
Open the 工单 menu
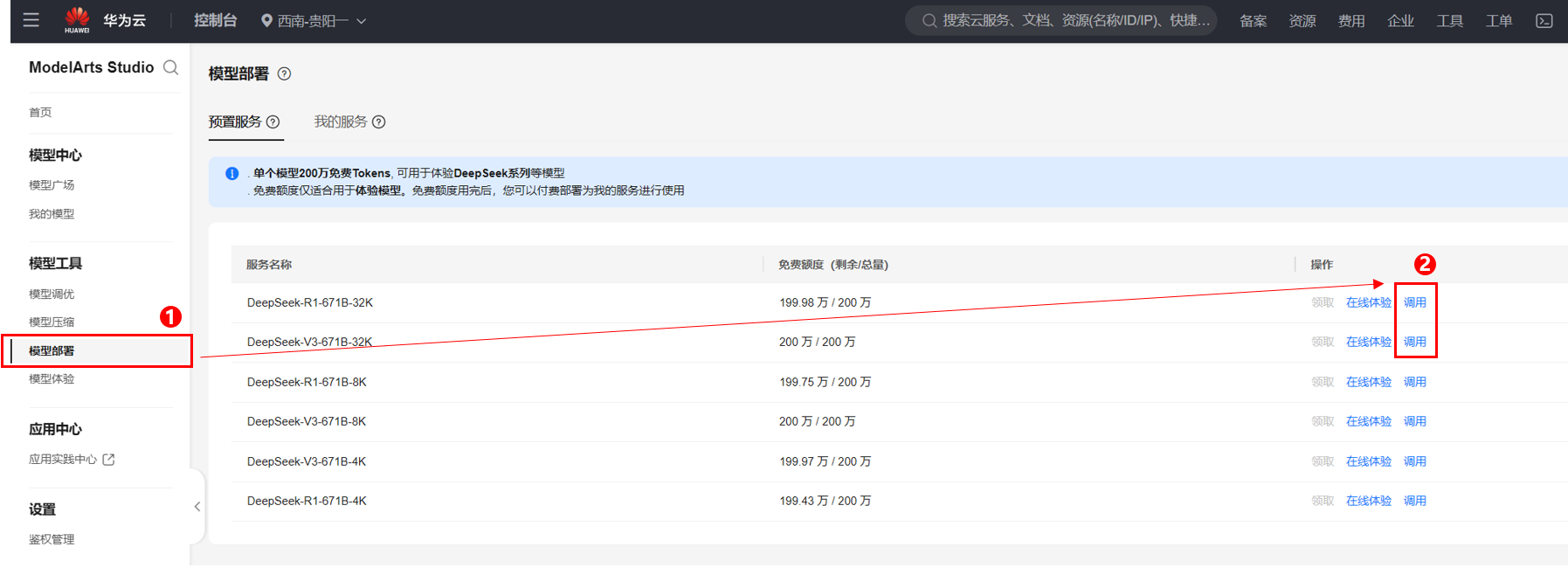tap(1499, 21)
